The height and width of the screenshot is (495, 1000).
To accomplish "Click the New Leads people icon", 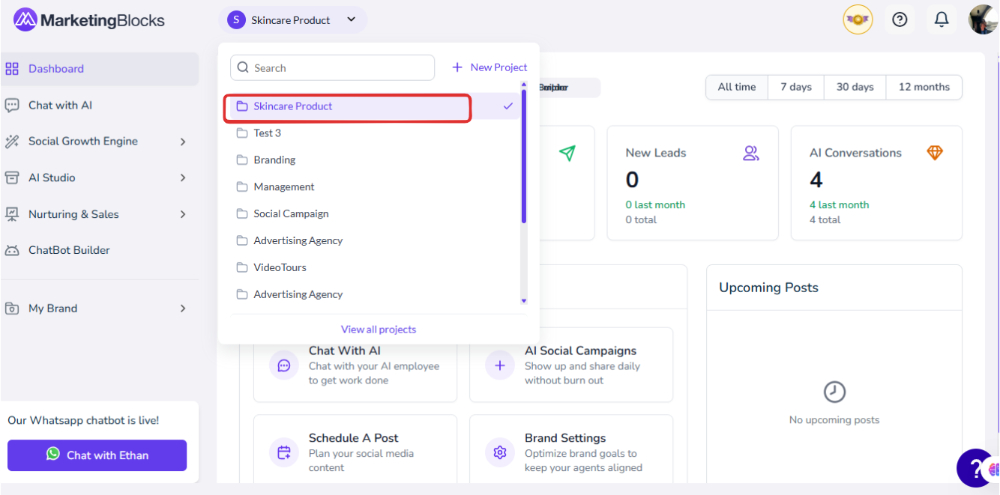I will (x=751, y=153).
